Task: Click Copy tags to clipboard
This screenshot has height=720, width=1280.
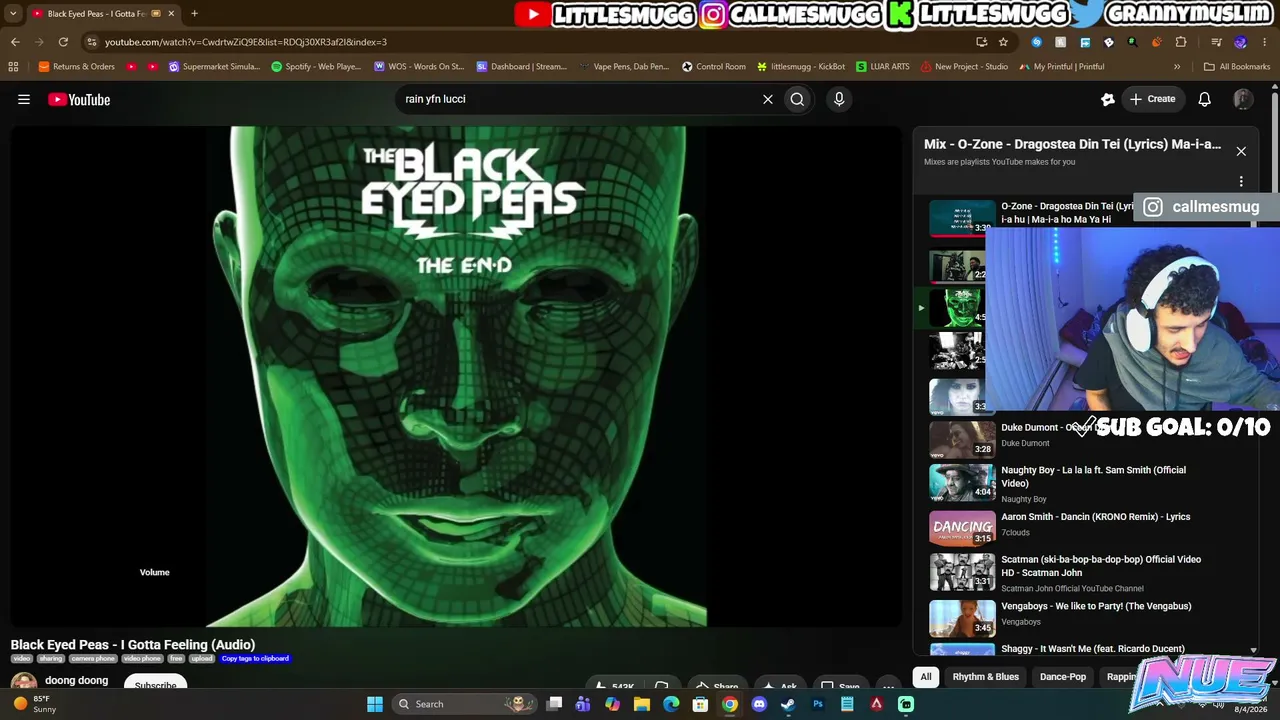Action: pyautogui.click(x=255, y=659)
